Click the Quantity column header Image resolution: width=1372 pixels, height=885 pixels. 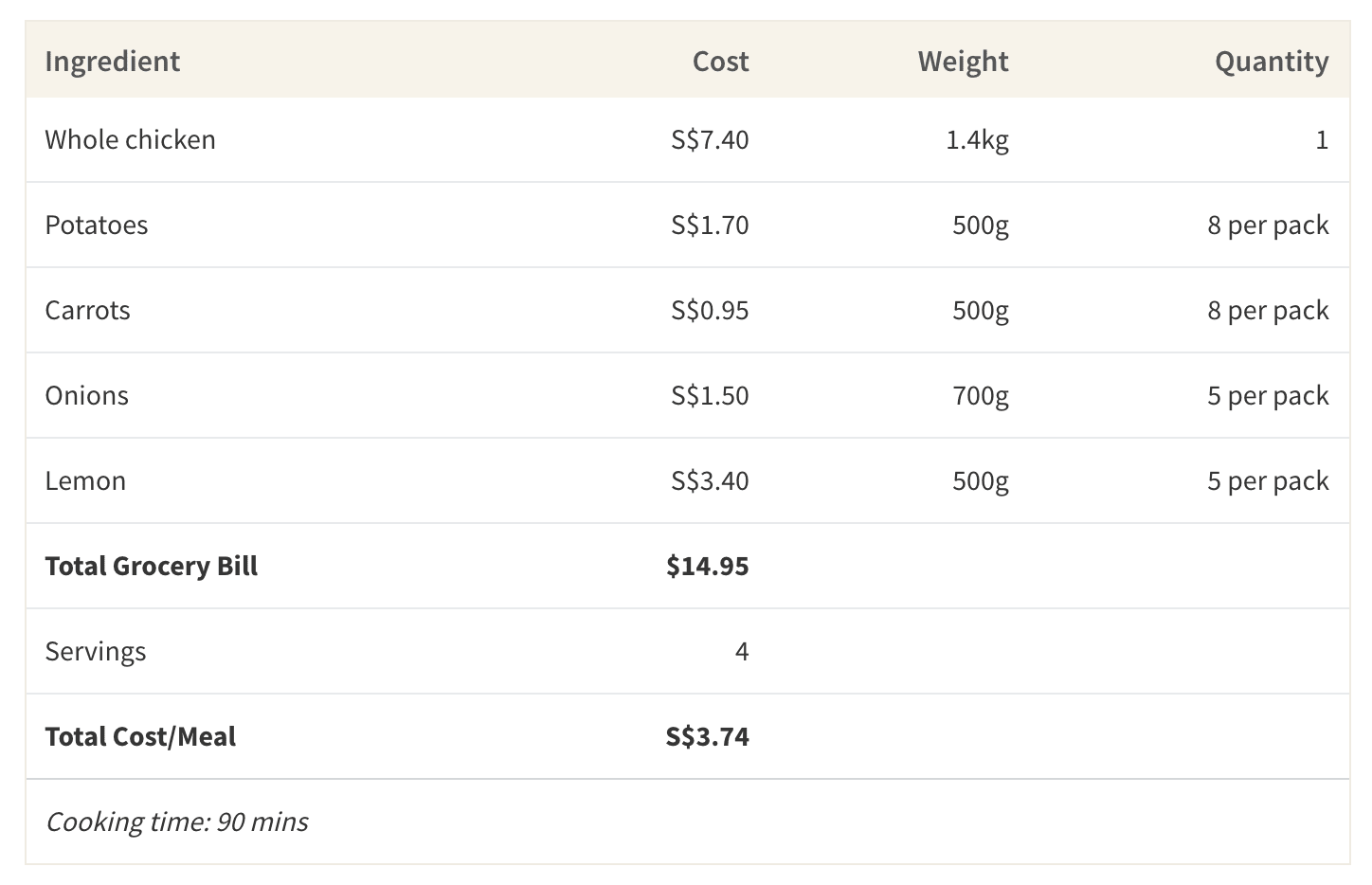(1272, 62)
